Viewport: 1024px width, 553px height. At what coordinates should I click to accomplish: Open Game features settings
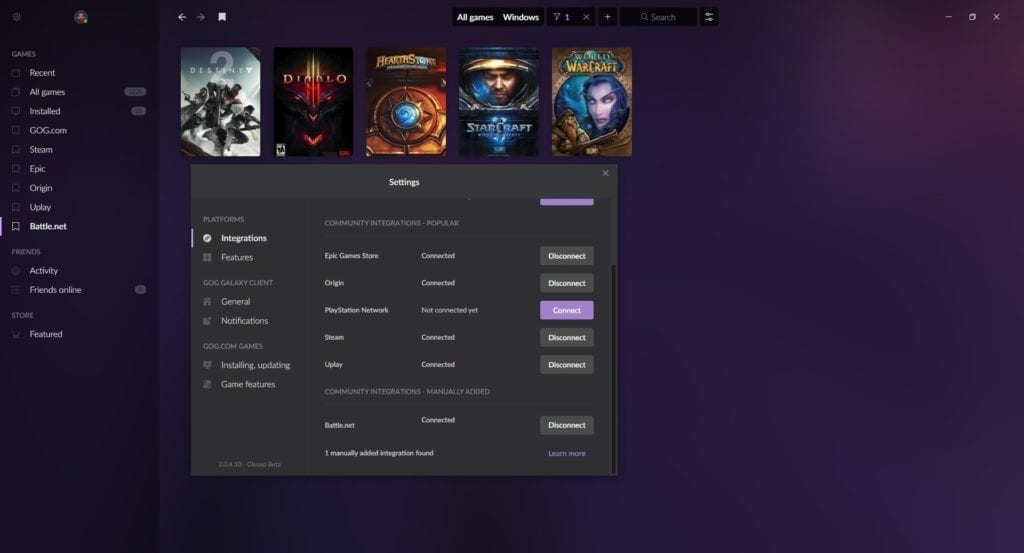(249, 384)
